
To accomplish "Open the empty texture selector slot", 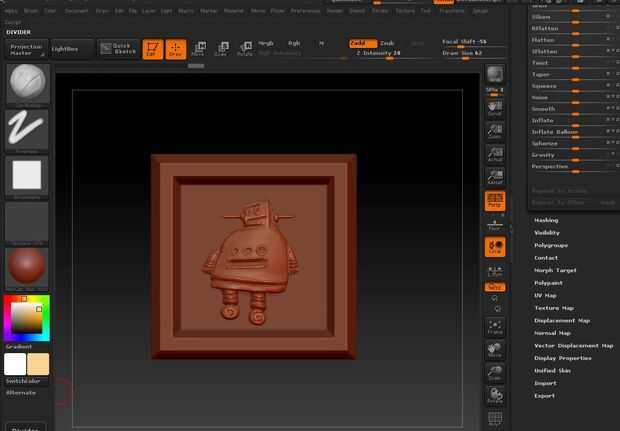I will [x=27, y=221].
